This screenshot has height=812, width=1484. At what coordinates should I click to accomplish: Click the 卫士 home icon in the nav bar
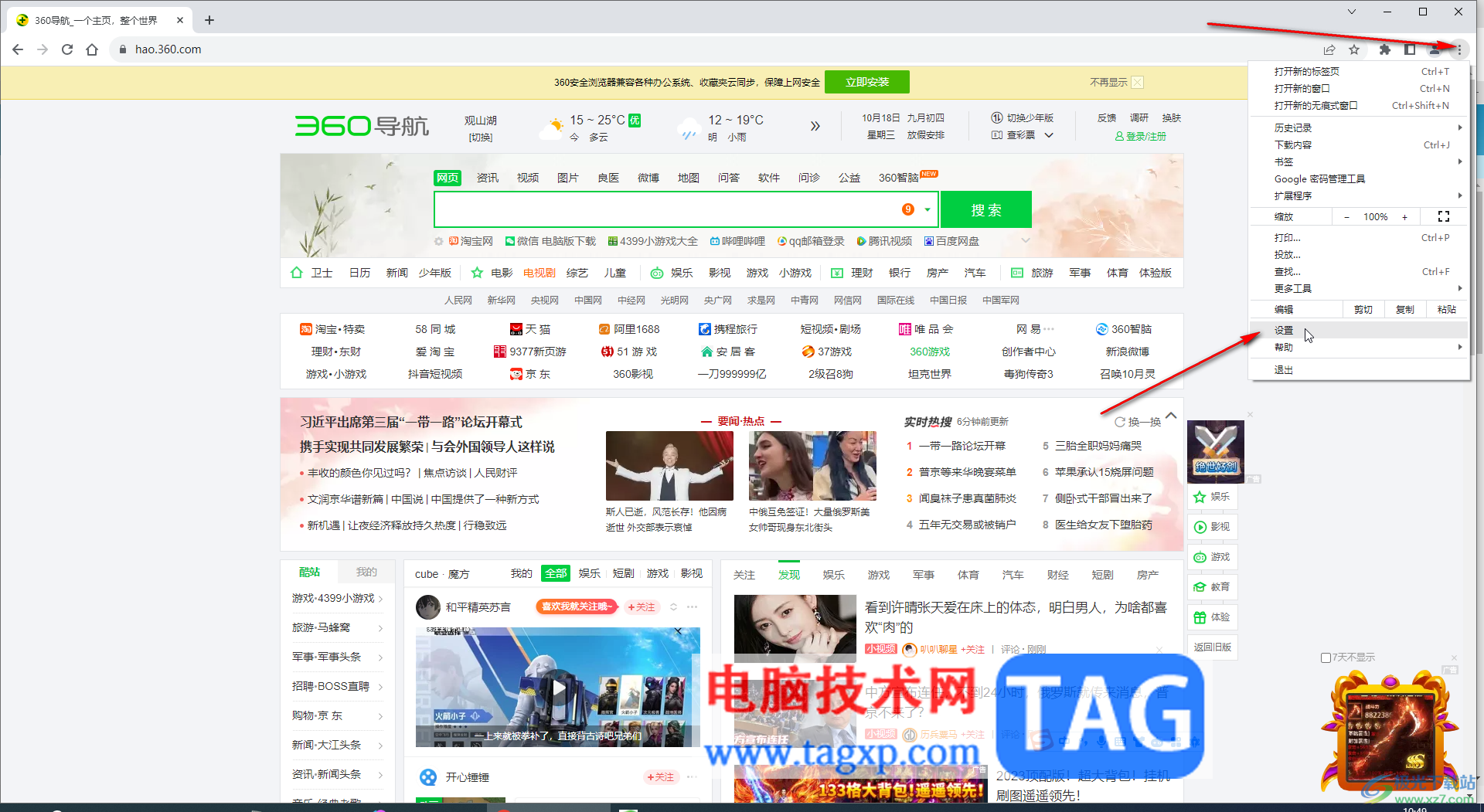(297, 273)
